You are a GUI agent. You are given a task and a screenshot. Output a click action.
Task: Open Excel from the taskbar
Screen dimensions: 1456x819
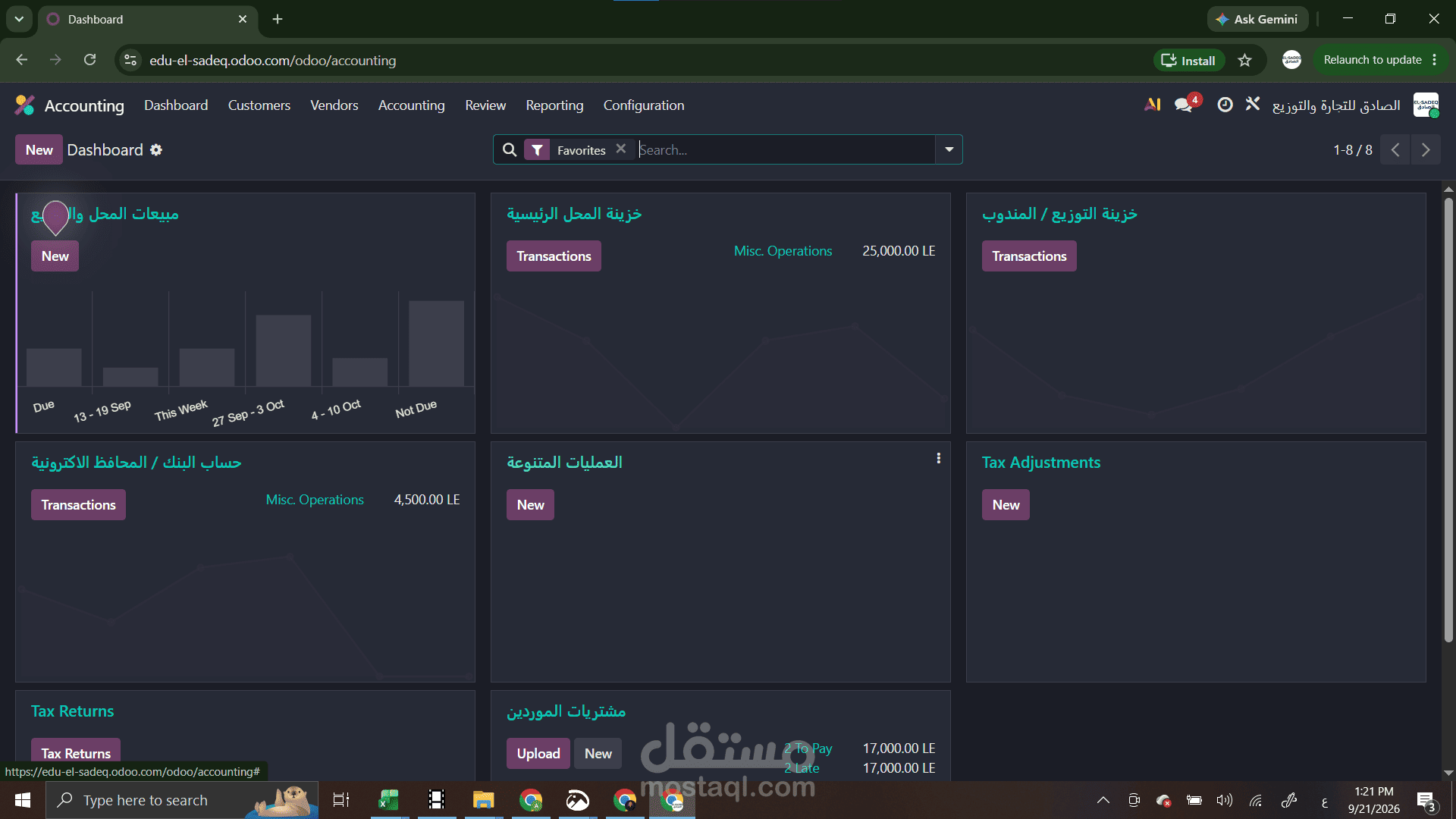click(x=388, y=800)
